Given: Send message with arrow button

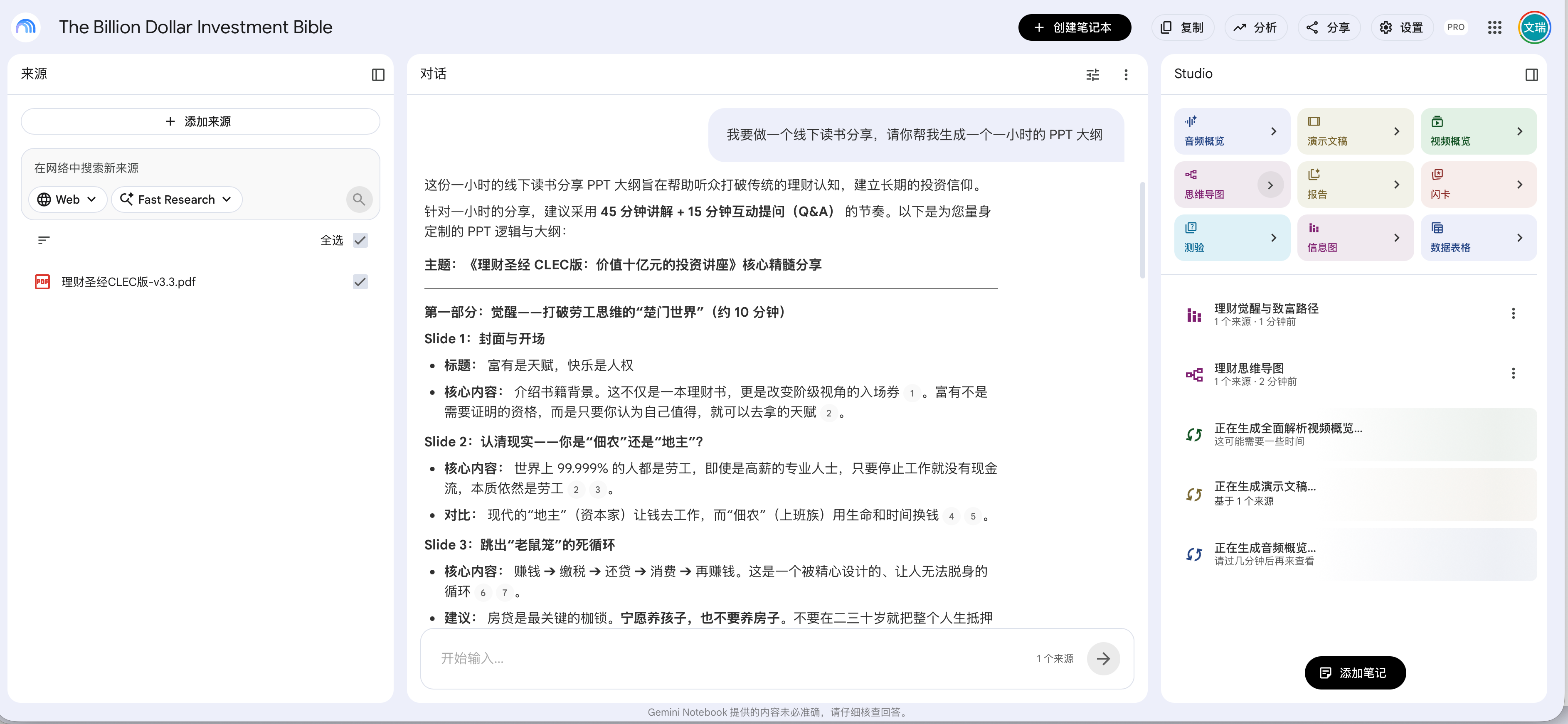Looking at the screenshot, I should [x=1103, y=658].
